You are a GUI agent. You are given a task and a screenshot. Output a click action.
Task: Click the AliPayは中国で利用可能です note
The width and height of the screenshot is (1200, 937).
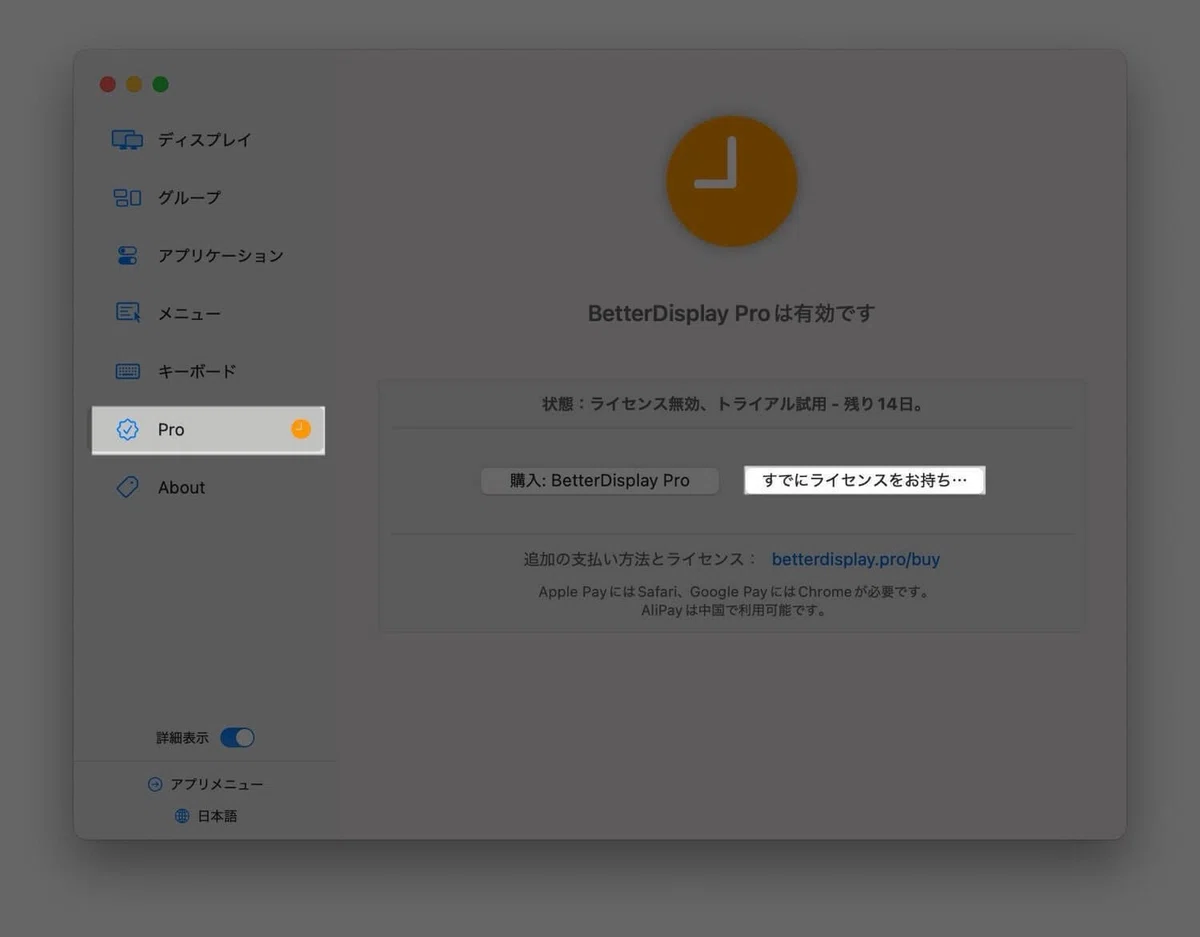tap(734, 610)
